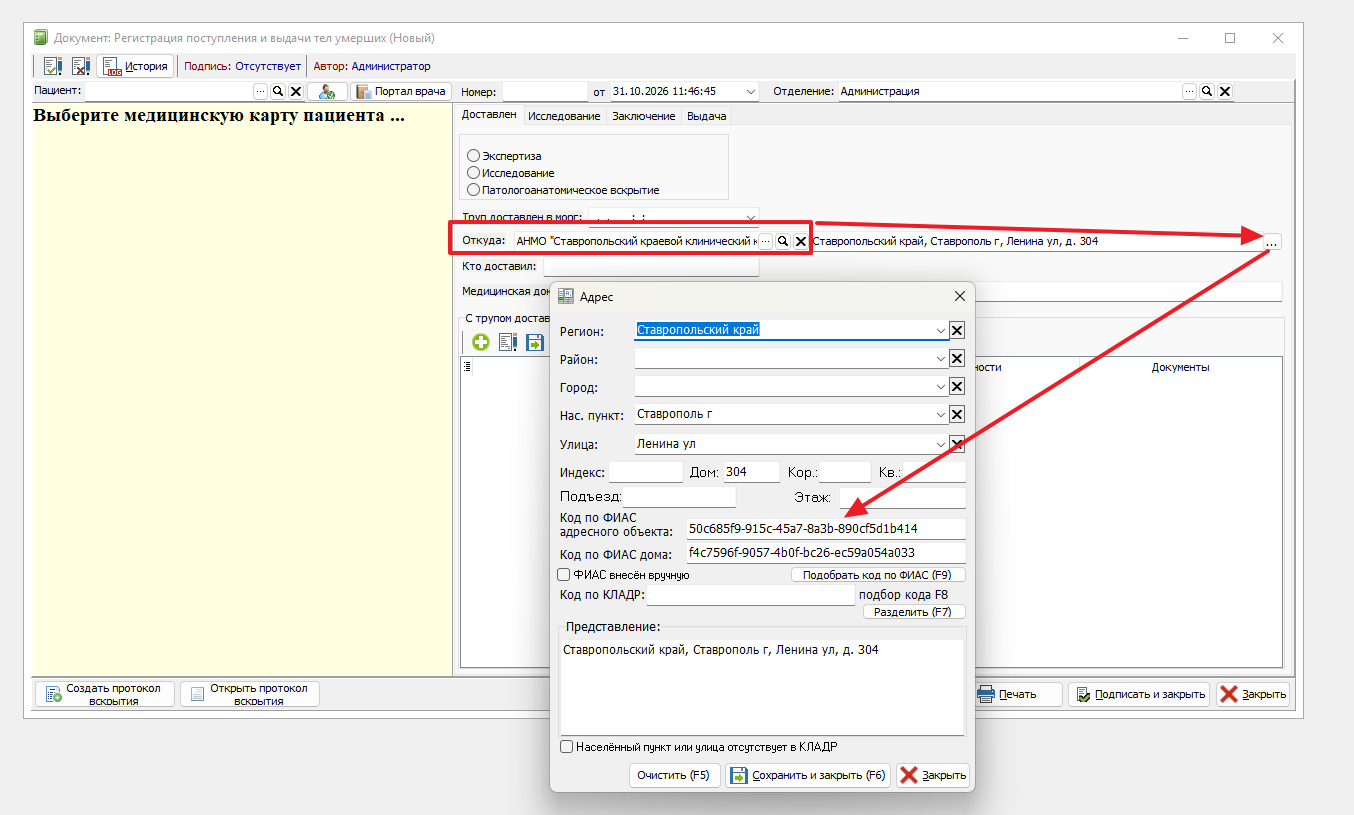
Task: Click the reject document icon with red cross
Action: pyautogui.click(x=80, y=66)
